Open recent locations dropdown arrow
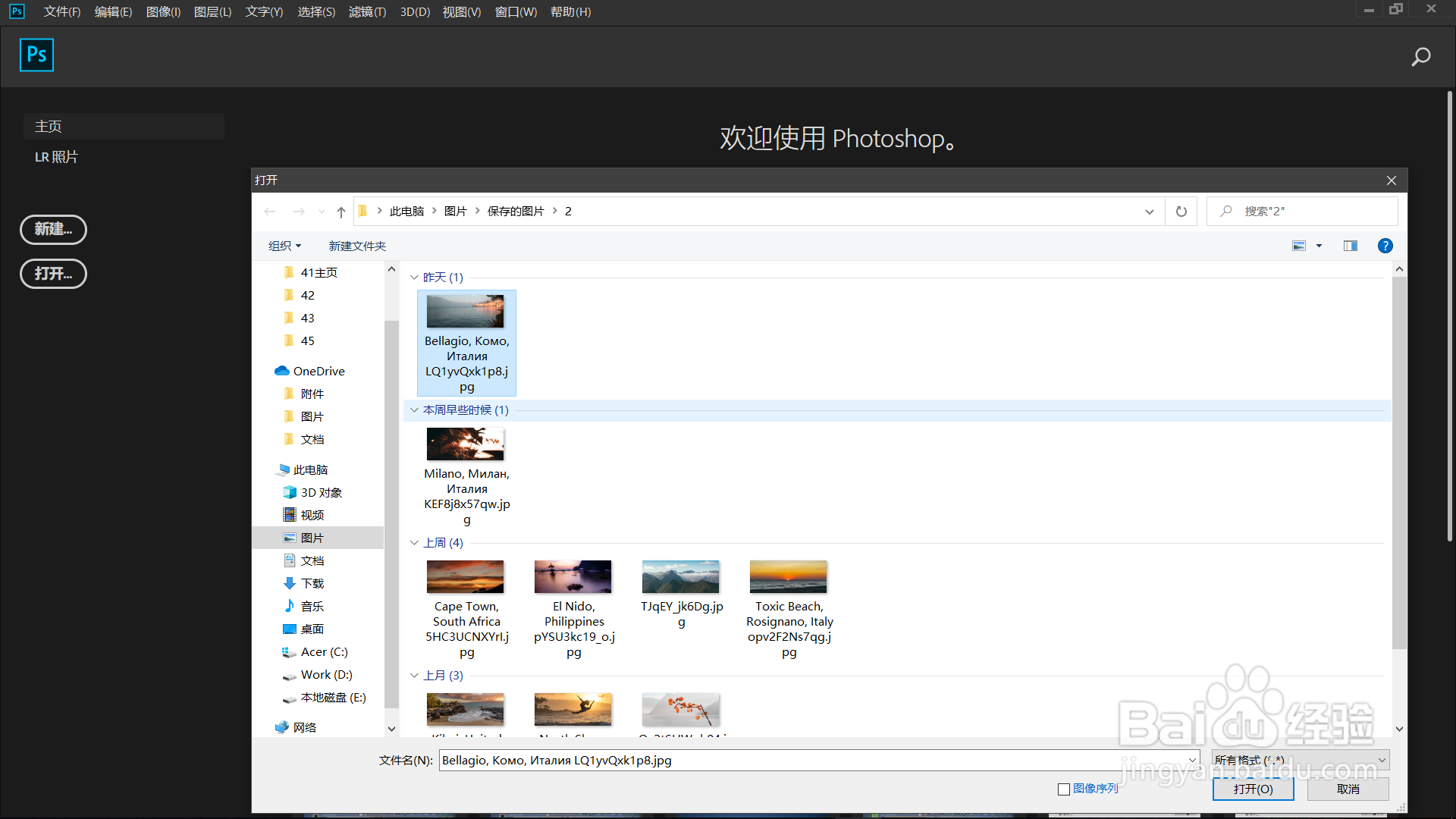Screen dimensions: 1456x819 322,212
